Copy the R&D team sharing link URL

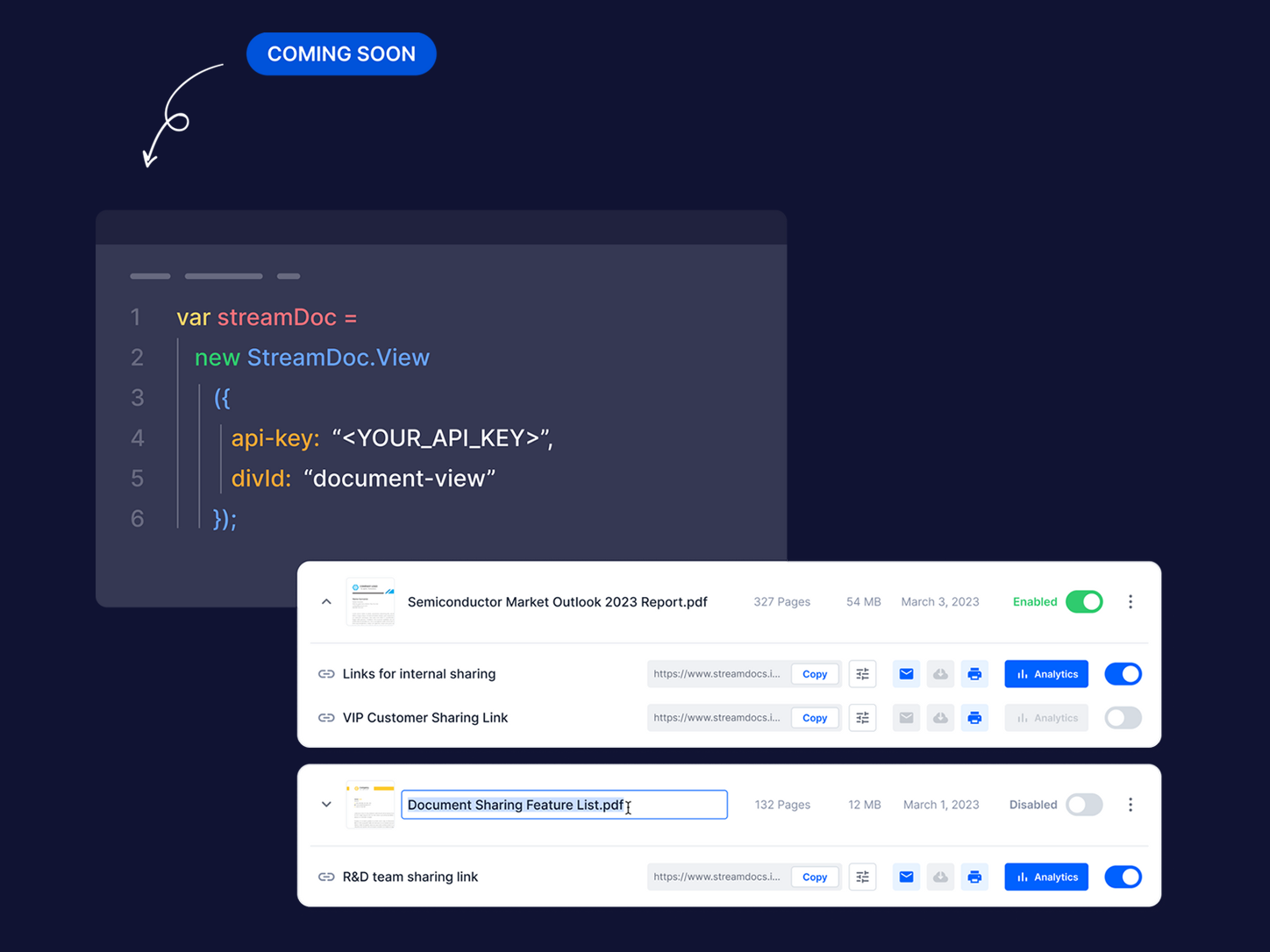pos(814,877)
